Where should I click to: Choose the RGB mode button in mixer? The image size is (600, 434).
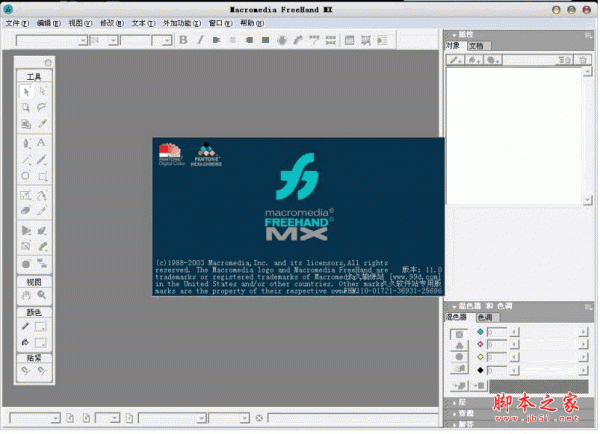(x=459, y=346)
